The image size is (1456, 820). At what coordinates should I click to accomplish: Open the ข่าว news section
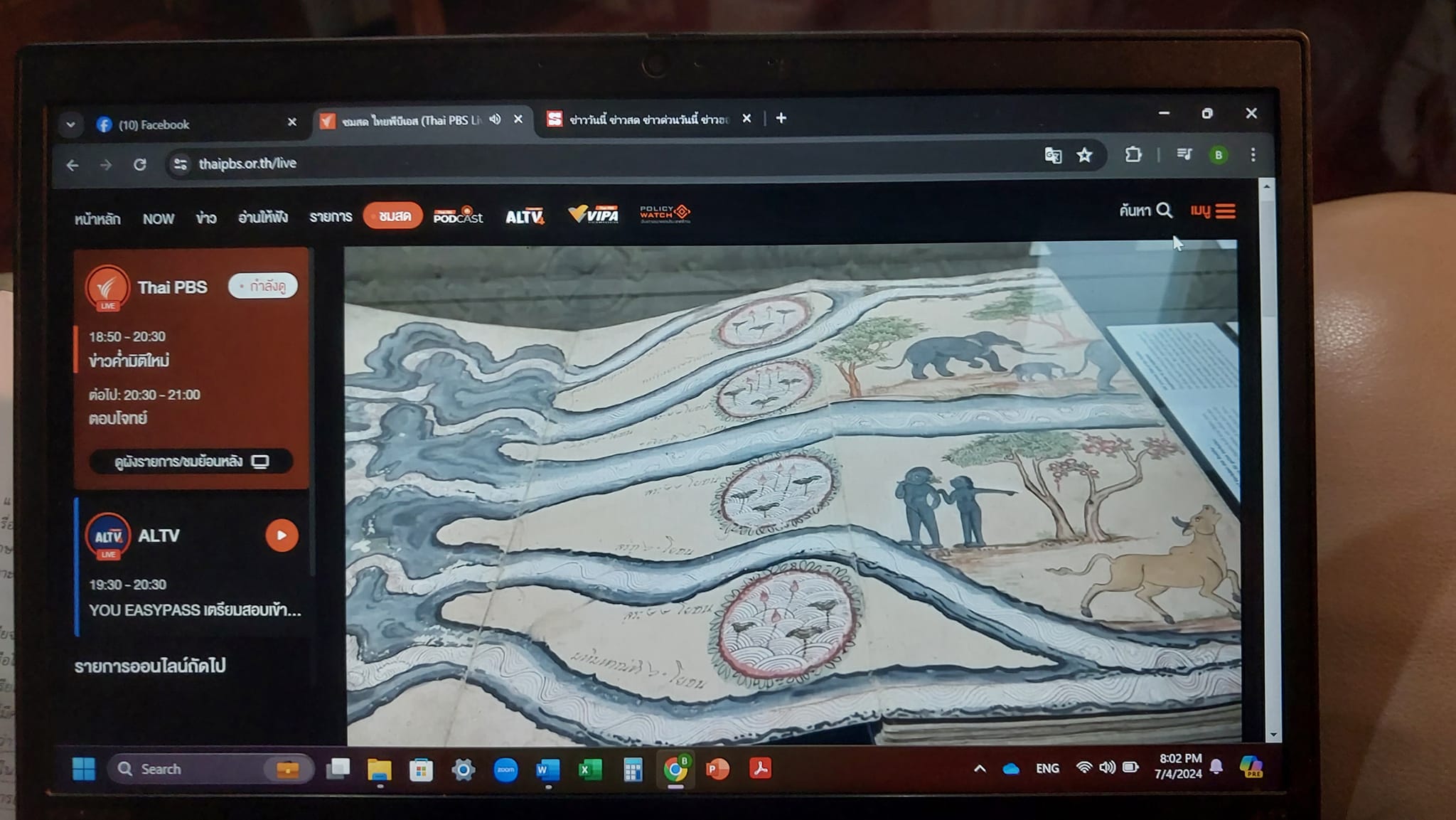206,218
